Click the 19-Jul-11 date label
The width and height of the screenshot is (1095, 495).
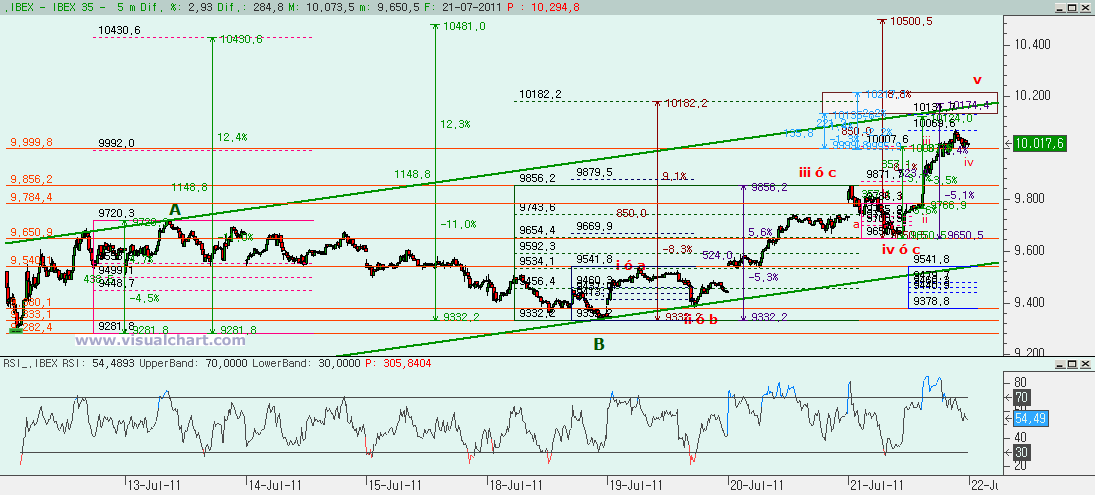click(x=637, y=484)
